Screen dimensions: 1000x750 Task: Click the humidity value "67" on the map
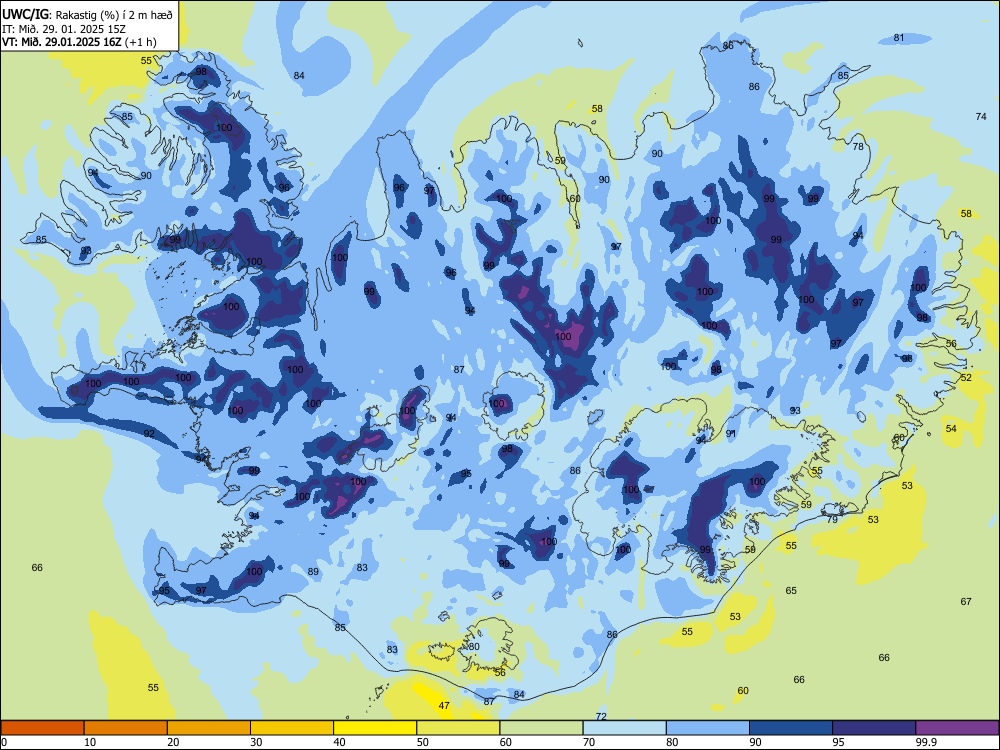click(x=966, y=601)
